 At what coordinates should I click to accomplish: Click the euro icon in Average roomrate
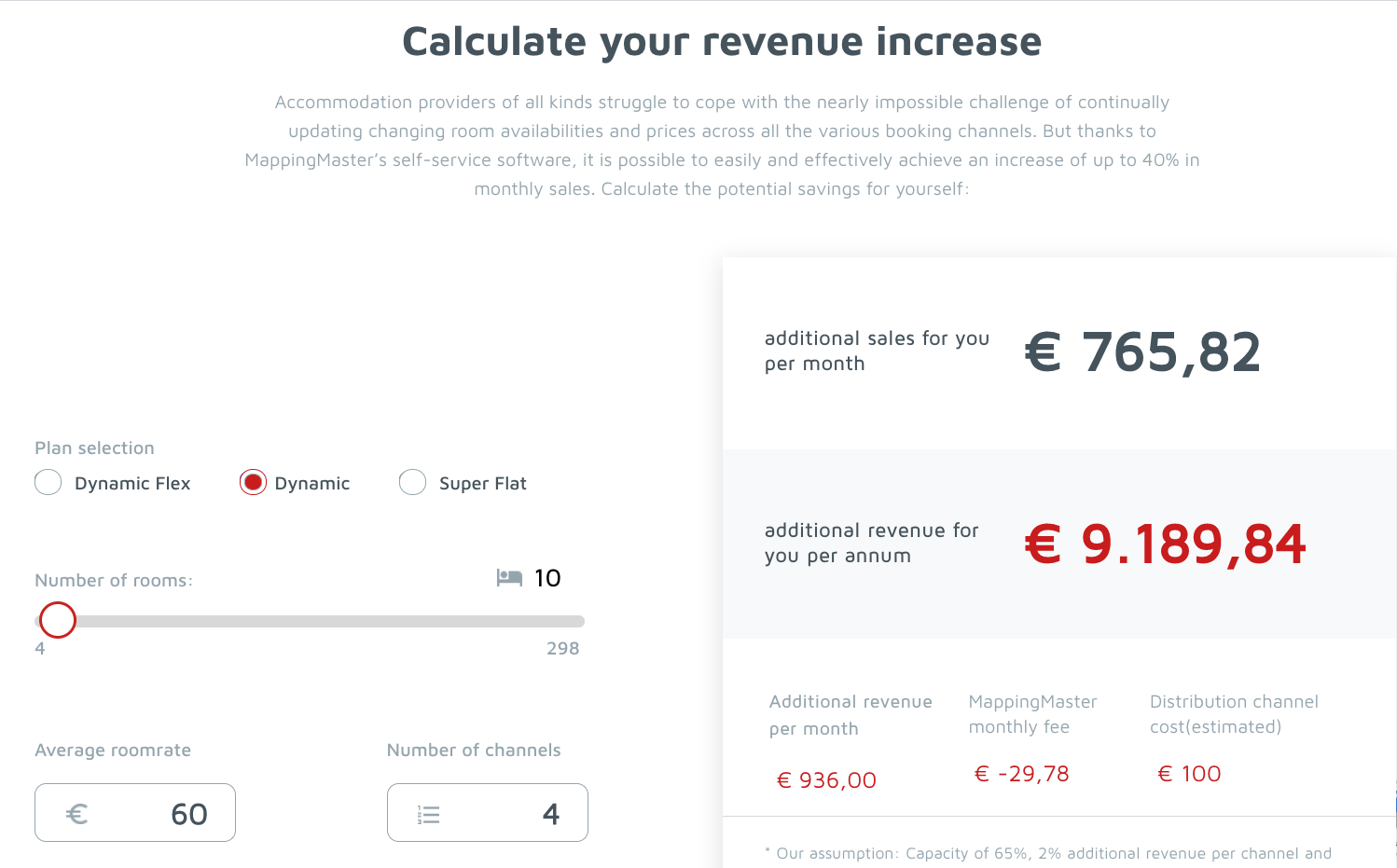[77, 814]
